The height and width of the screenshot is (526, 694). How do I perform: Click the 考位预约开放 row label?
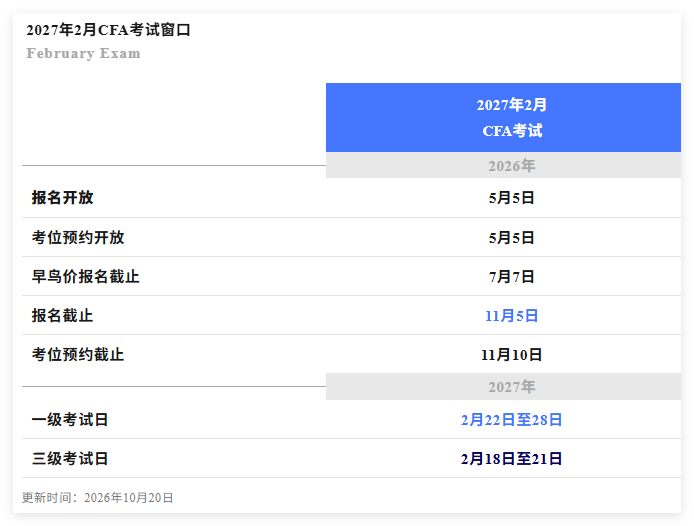point(78,237)
